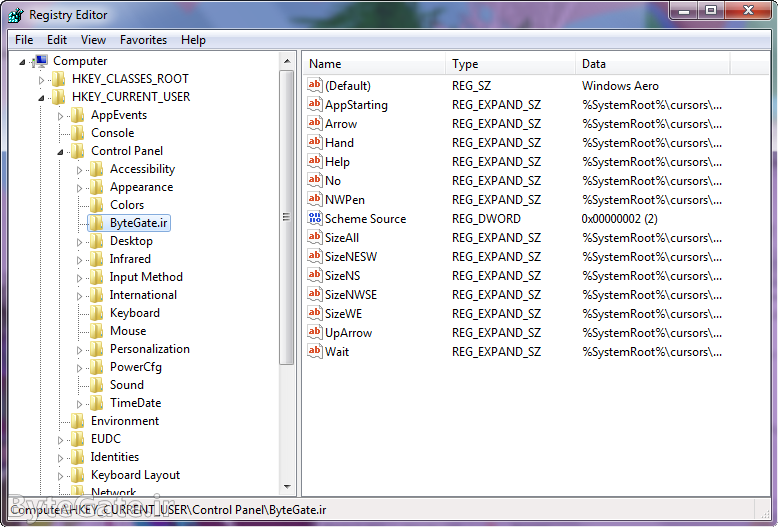This screenshot has height=528, width=779.
Task: Click the Computer icon at tree root
Action: [x=41, y=61]
